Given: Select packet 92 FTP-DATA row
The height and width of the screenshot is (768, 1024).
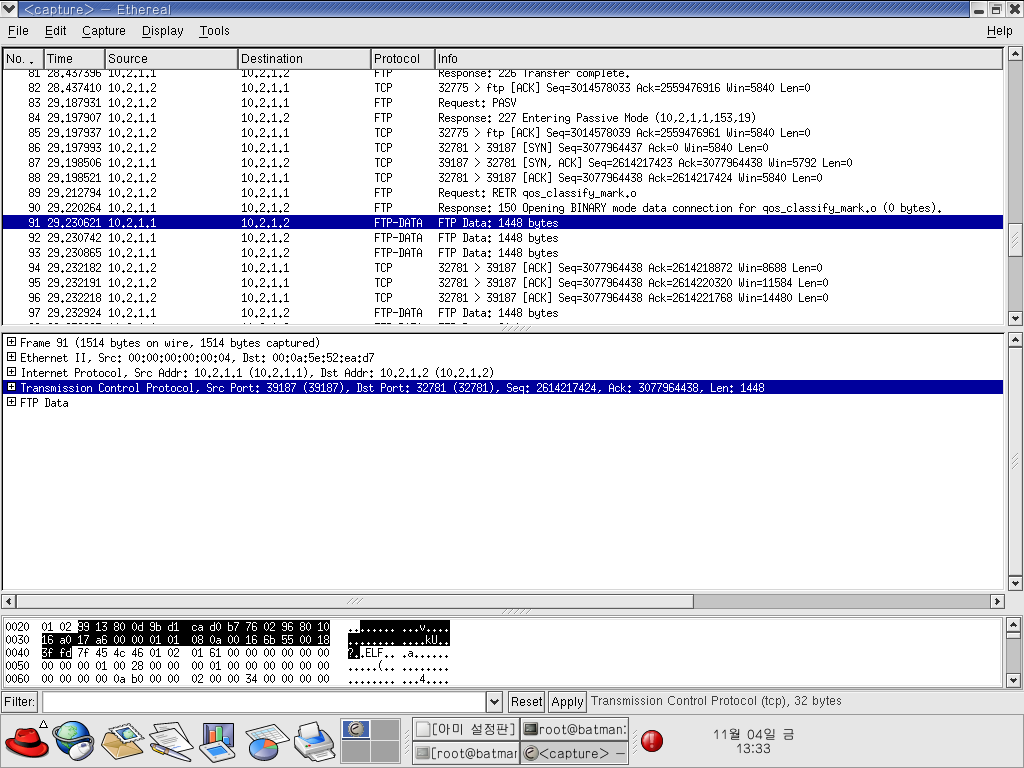Looking at the screenshot, I should coord(503,238).
